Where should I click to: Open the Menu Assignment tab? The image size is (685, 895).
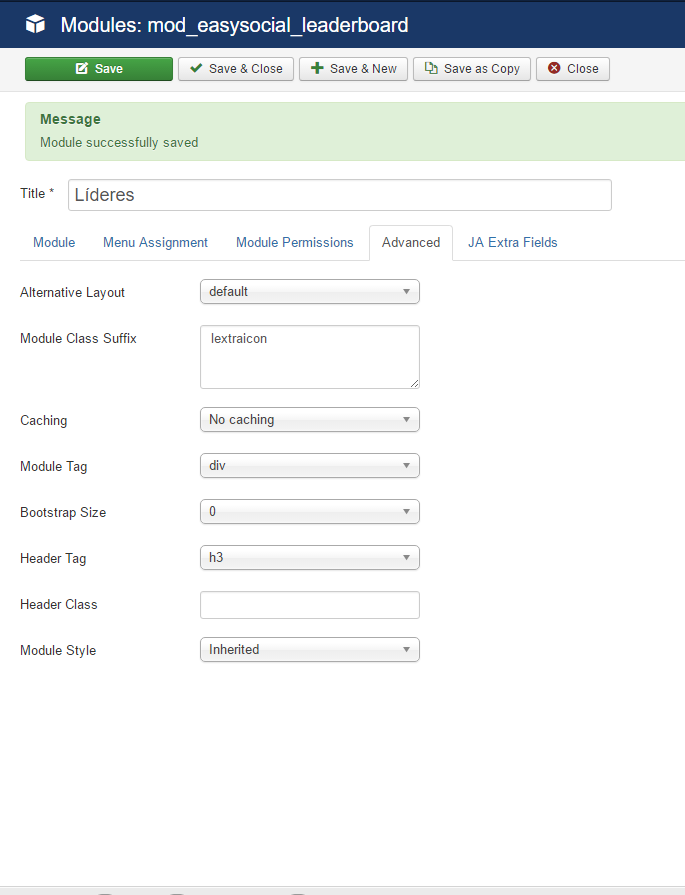point(155,243)
